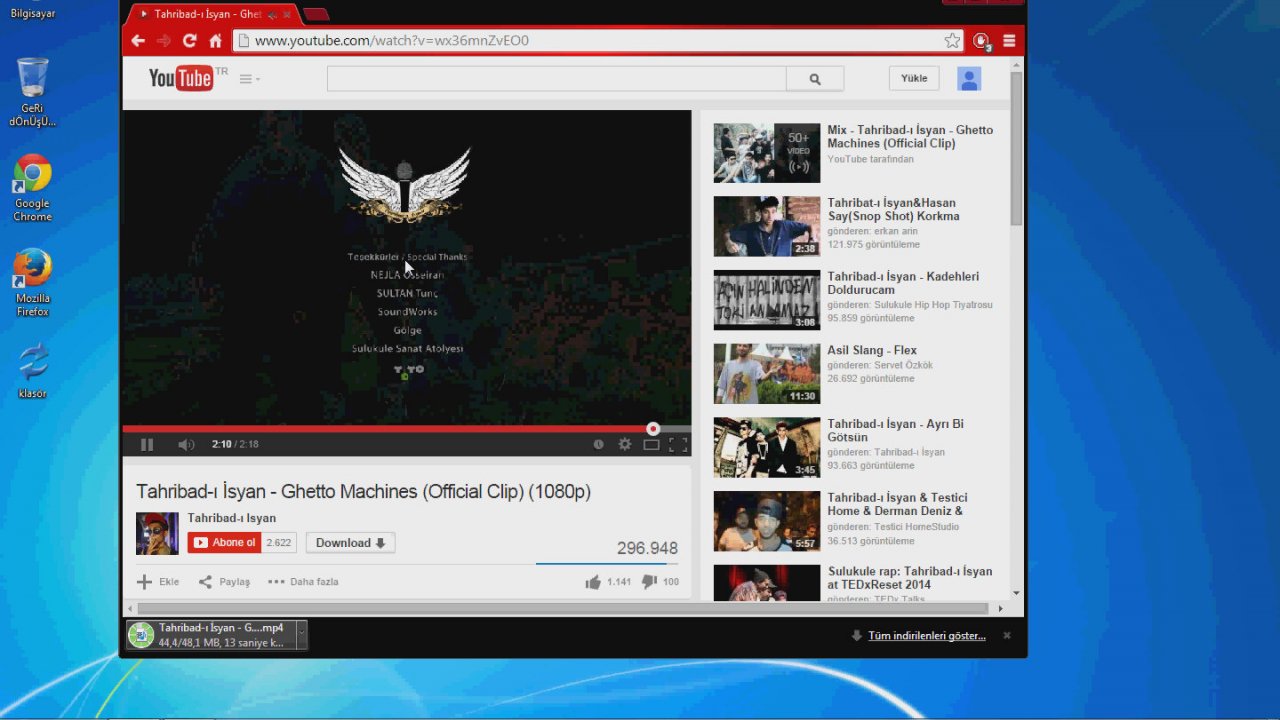Click Ekle to add to playlist
Image resolution: width=1280 pixels, height=720 pixels.
click(x=158, y=581)
